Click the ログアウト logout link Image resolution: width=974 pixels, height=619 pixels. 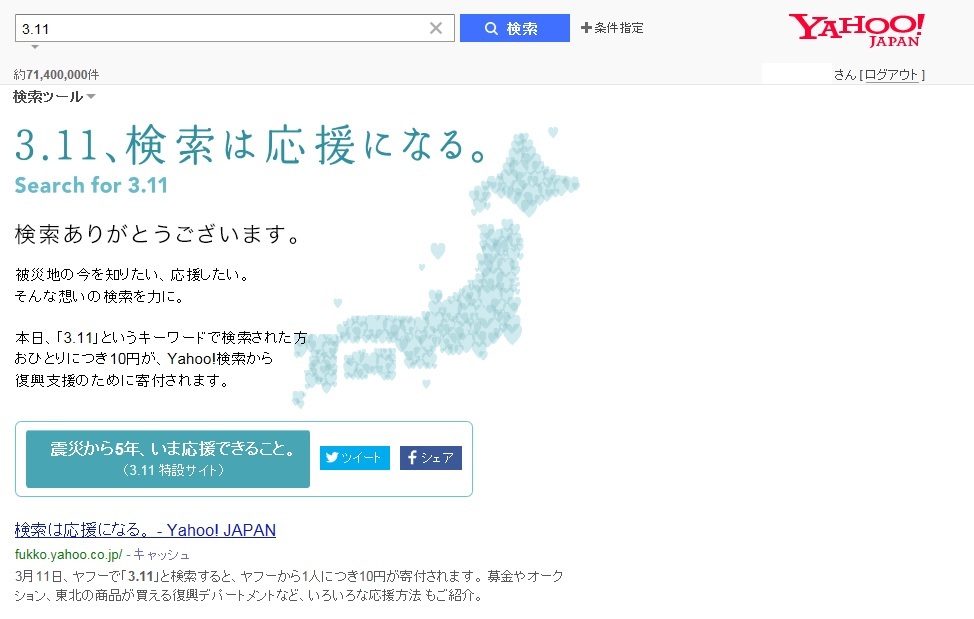[x=891, y=75]
